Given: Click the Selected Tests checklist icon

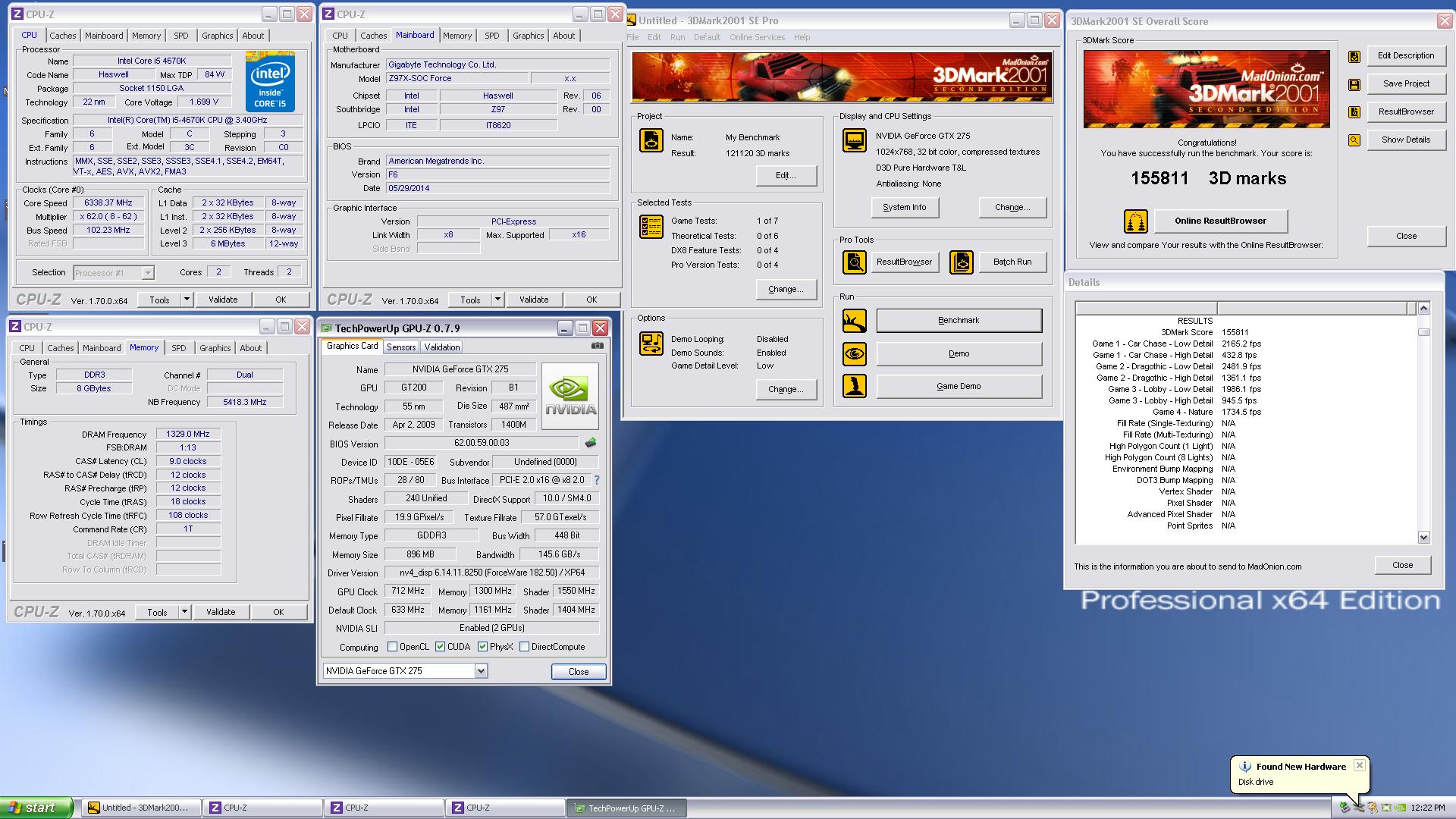Looking at the screenshot, I should (x=651, y=227).
